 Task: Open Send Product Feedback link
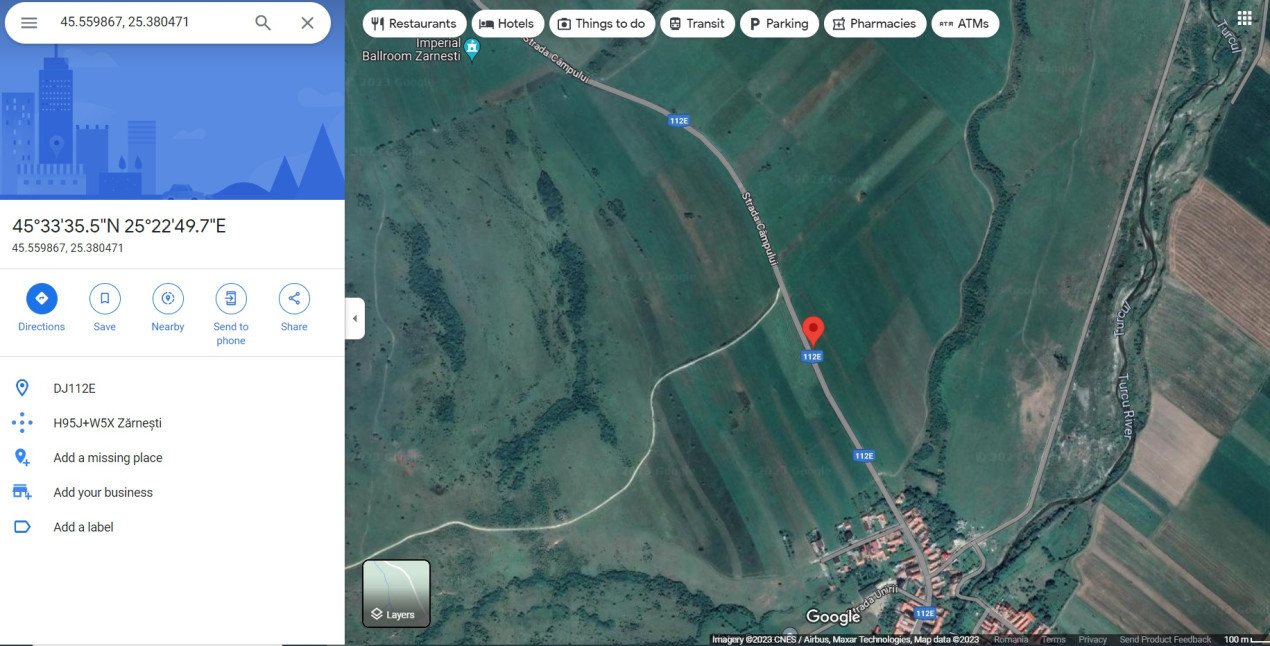coord(1165,640)
